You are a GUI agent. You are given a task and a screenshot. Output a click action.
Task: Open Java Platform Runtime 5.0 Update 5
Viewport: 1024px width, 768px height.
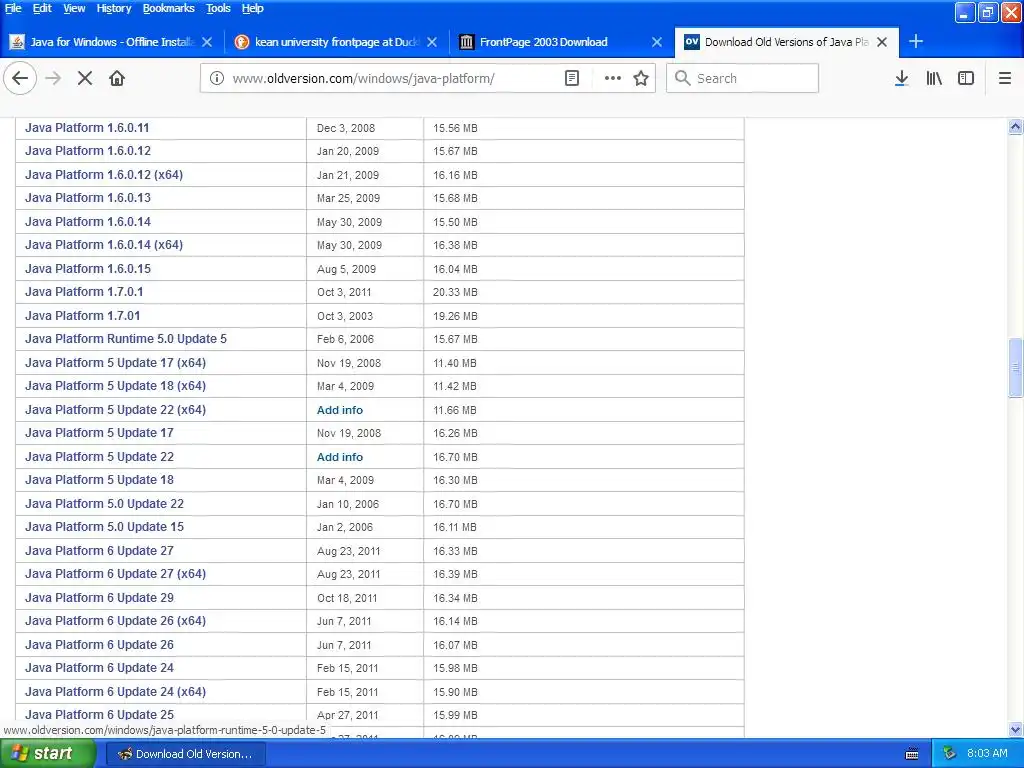click(125, 339)
